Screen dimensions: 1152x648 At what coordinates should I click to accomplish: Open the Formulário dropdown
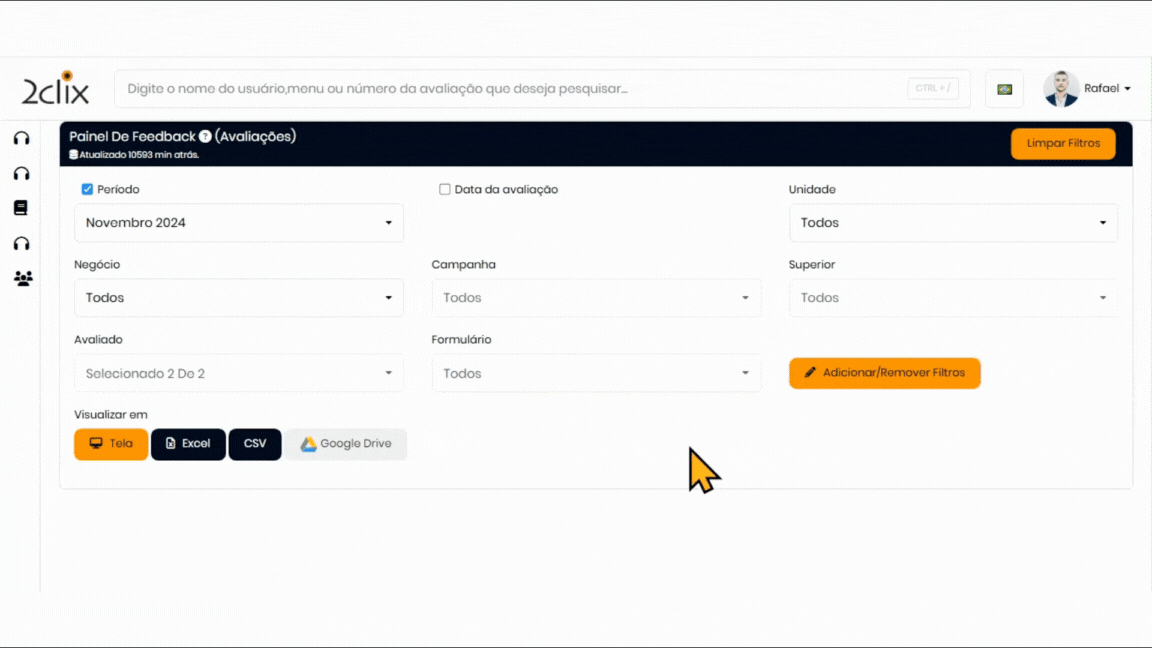[x=596, y=373]
